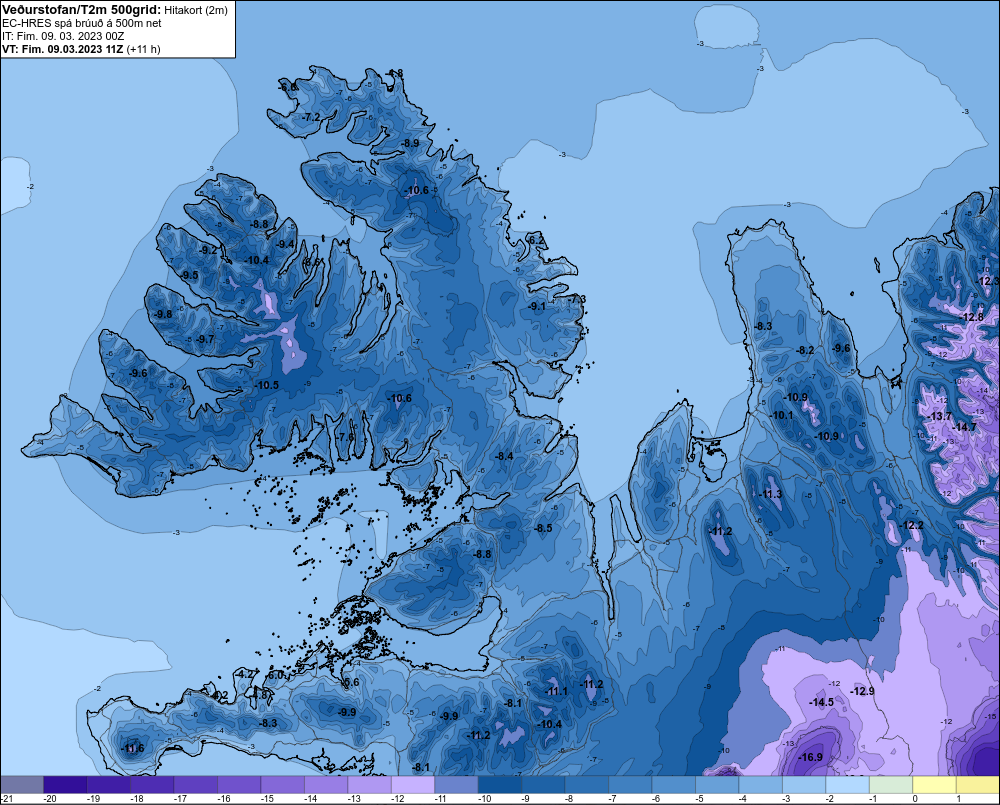This screenshot has width=1000, height=805.
Task: Click the purple legend swatch labeled -20
Action: click(x=65, y=784)
